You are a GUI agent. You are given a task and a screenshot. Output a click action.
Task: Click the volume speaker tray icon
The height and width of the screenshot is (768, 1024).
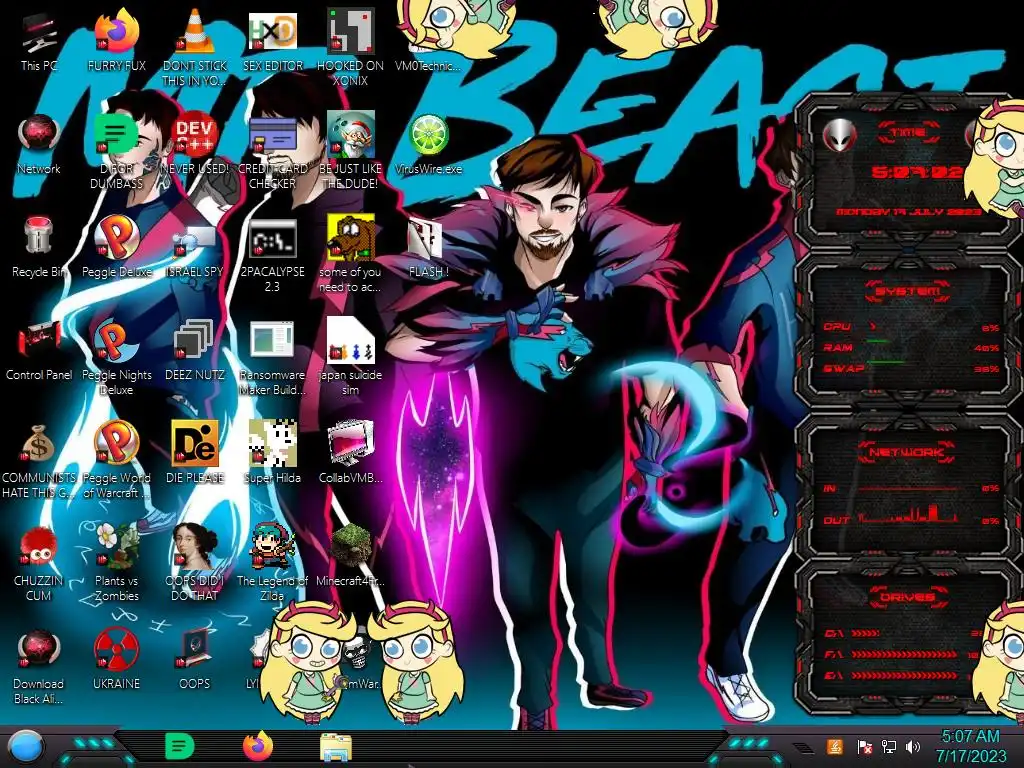[x=913, y=746]
